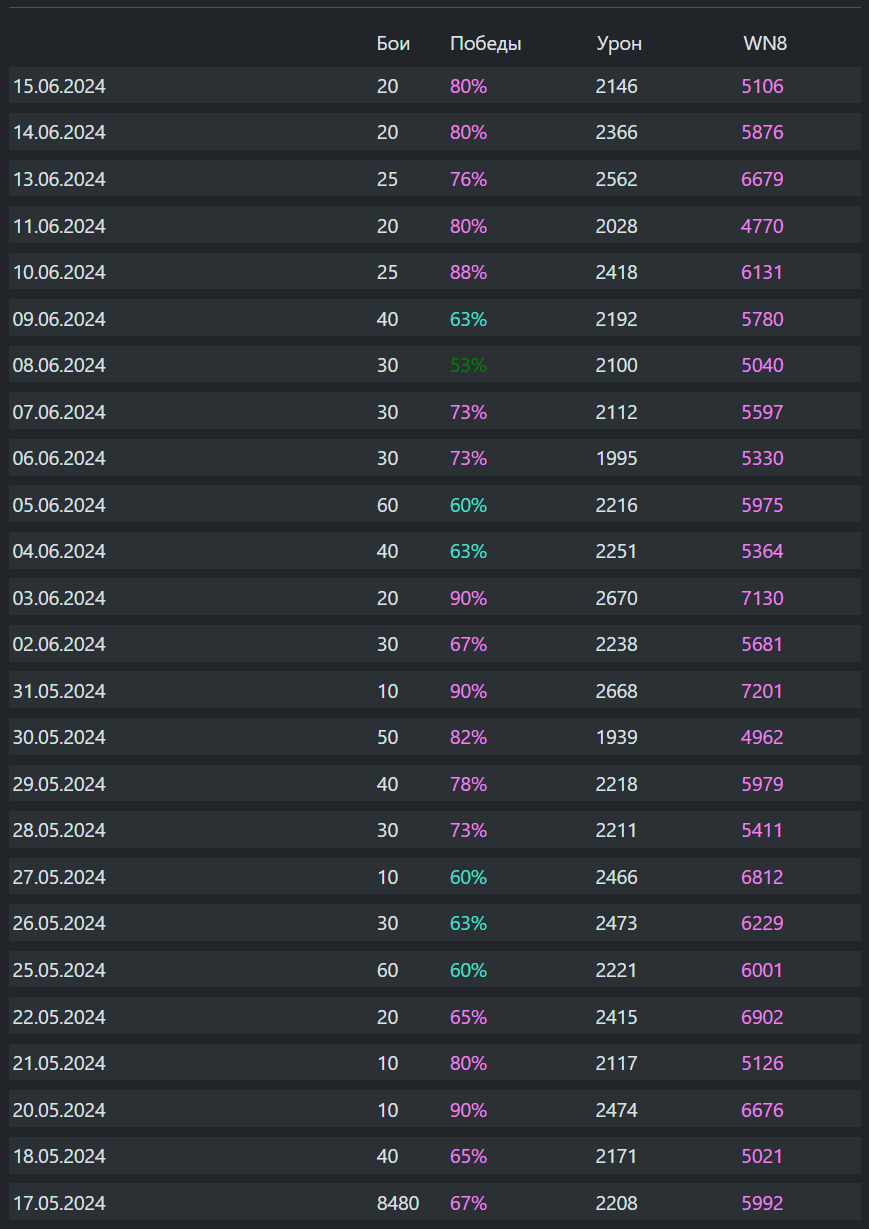Click the 31.05.2024 date entry
Screen dimensions: 869x1229
59,691
